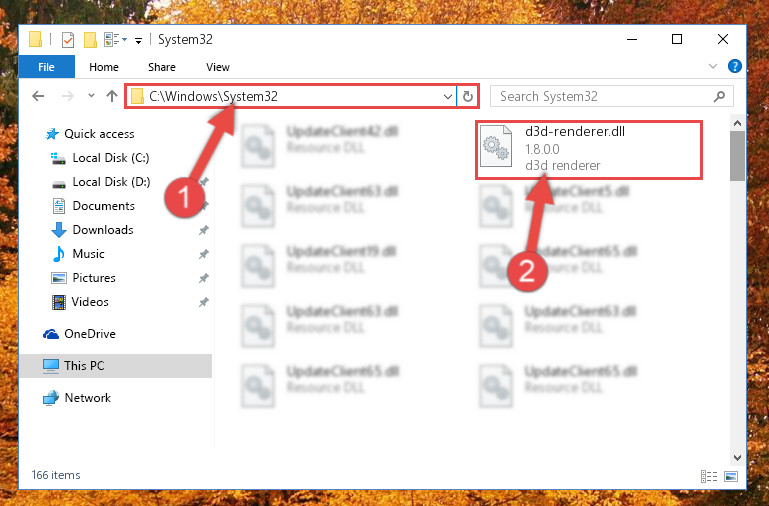769x506 pixels.
Task: Open the File menu
Action: [x=47, y=67]
